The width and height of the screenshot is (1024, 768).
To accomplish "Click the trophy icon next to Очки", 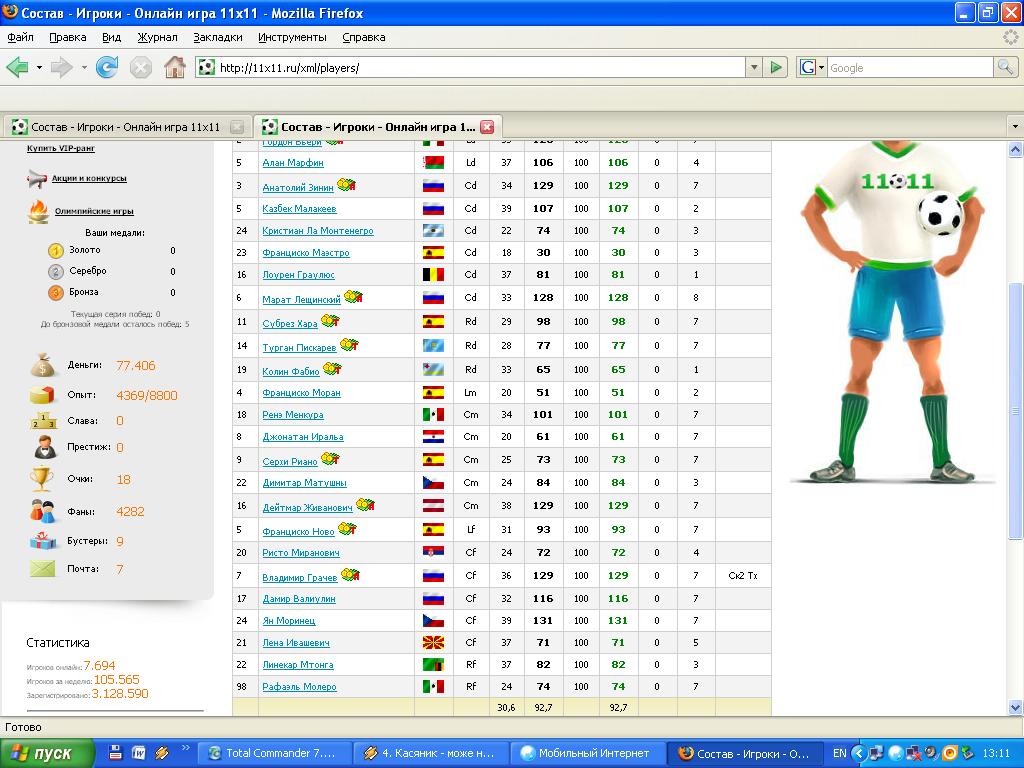I will point(42,479).
